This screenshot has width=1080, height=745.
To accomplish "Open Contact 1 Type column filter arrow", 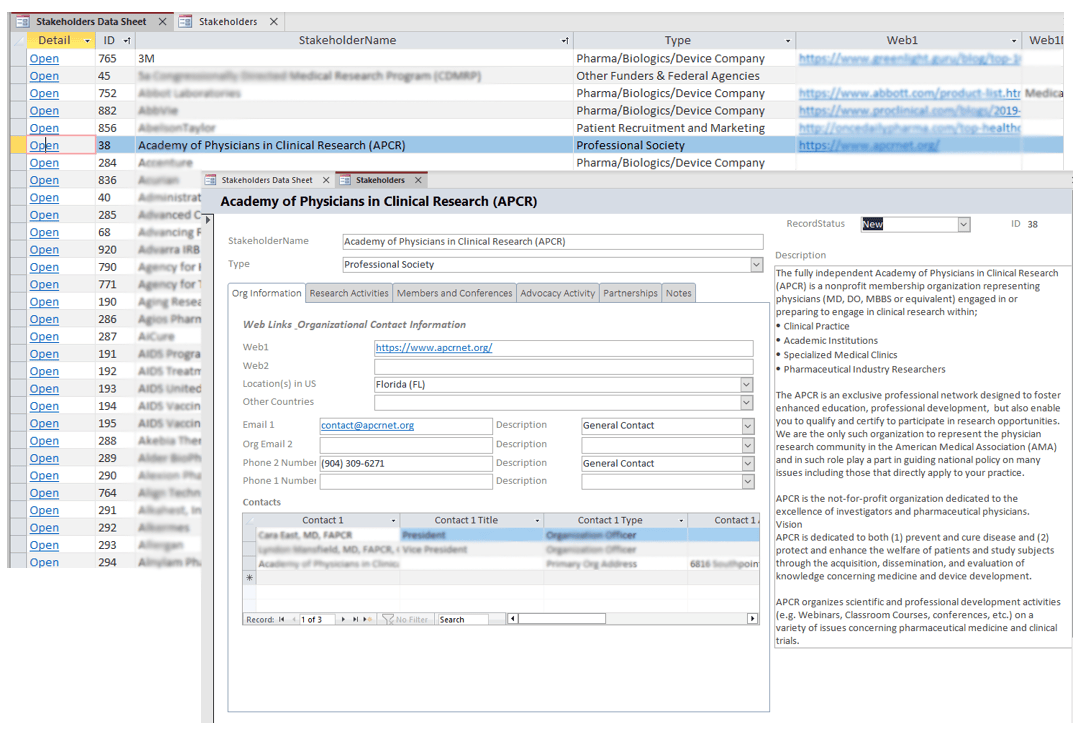I will point(681,521).
